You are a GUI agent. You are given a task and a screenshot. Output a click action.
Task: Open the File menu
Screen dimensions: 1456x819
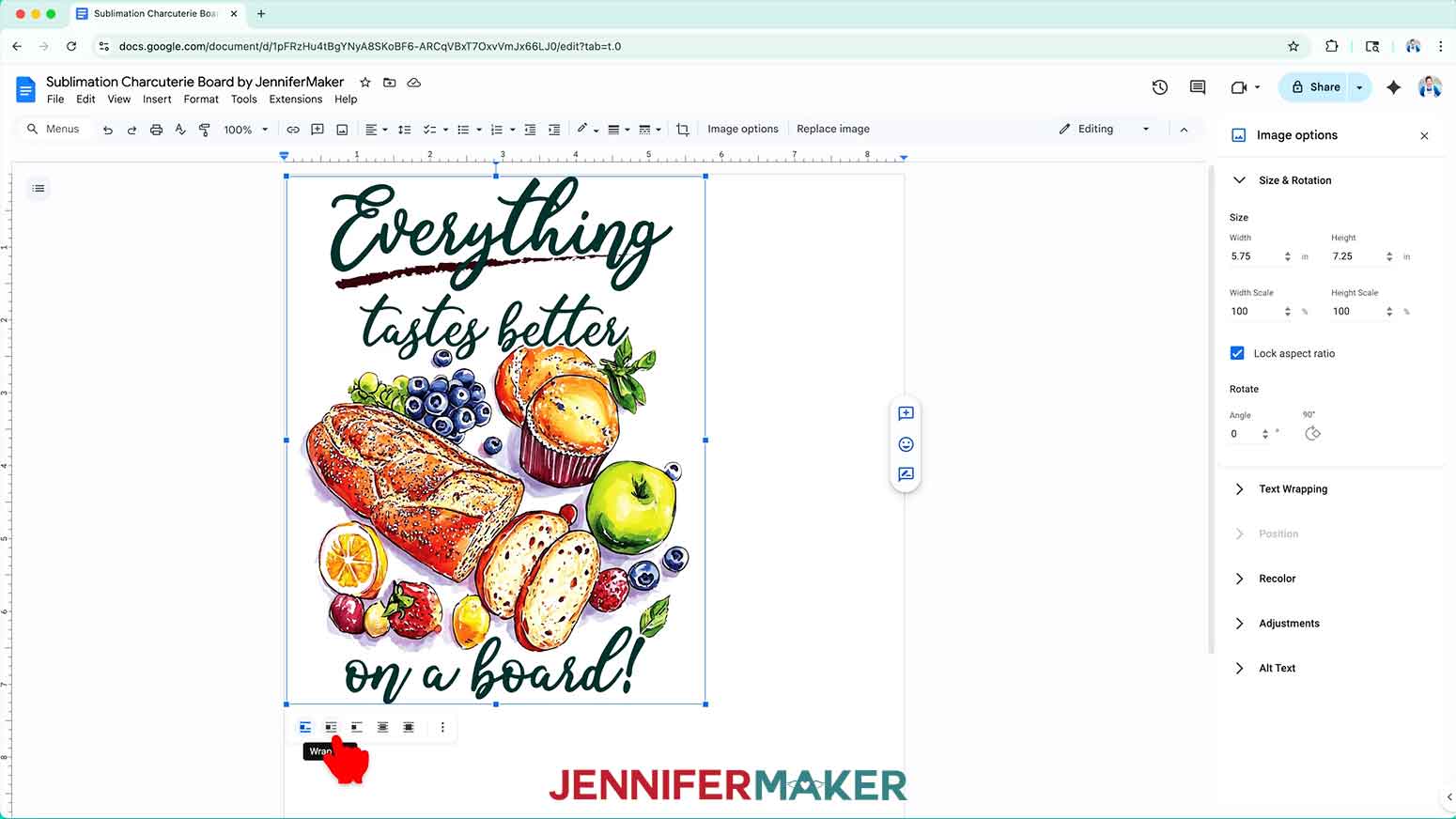tap(55, 100)
